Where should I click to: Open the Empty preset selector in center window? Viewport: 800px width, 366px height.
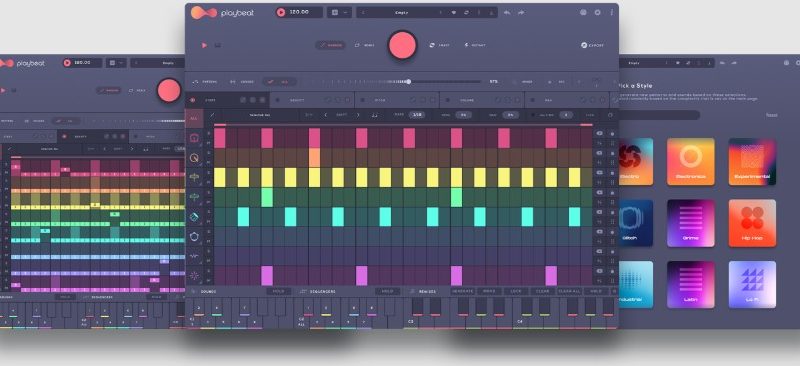pyautogui.click(x=402, y=12)
